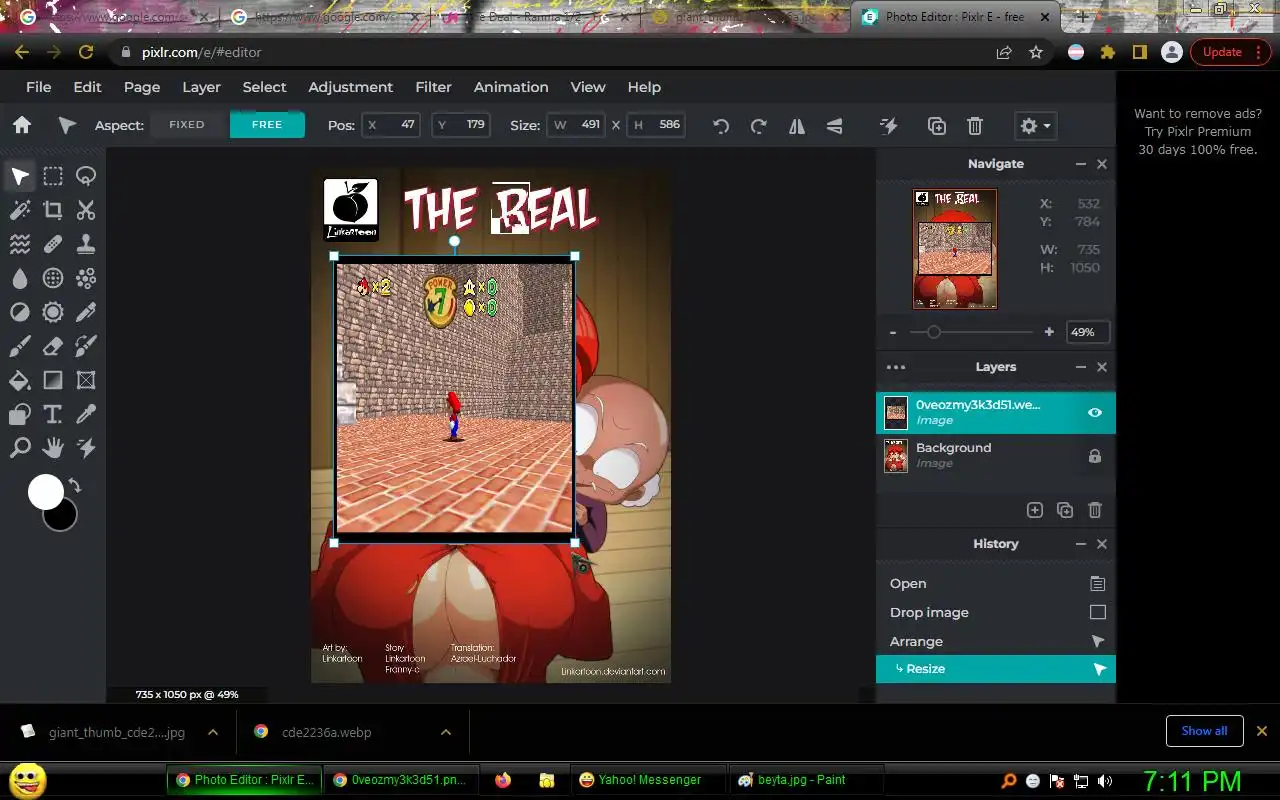Select the Marquee select tool
This screenshot has width=1280, height=800.
coord(53,177)
